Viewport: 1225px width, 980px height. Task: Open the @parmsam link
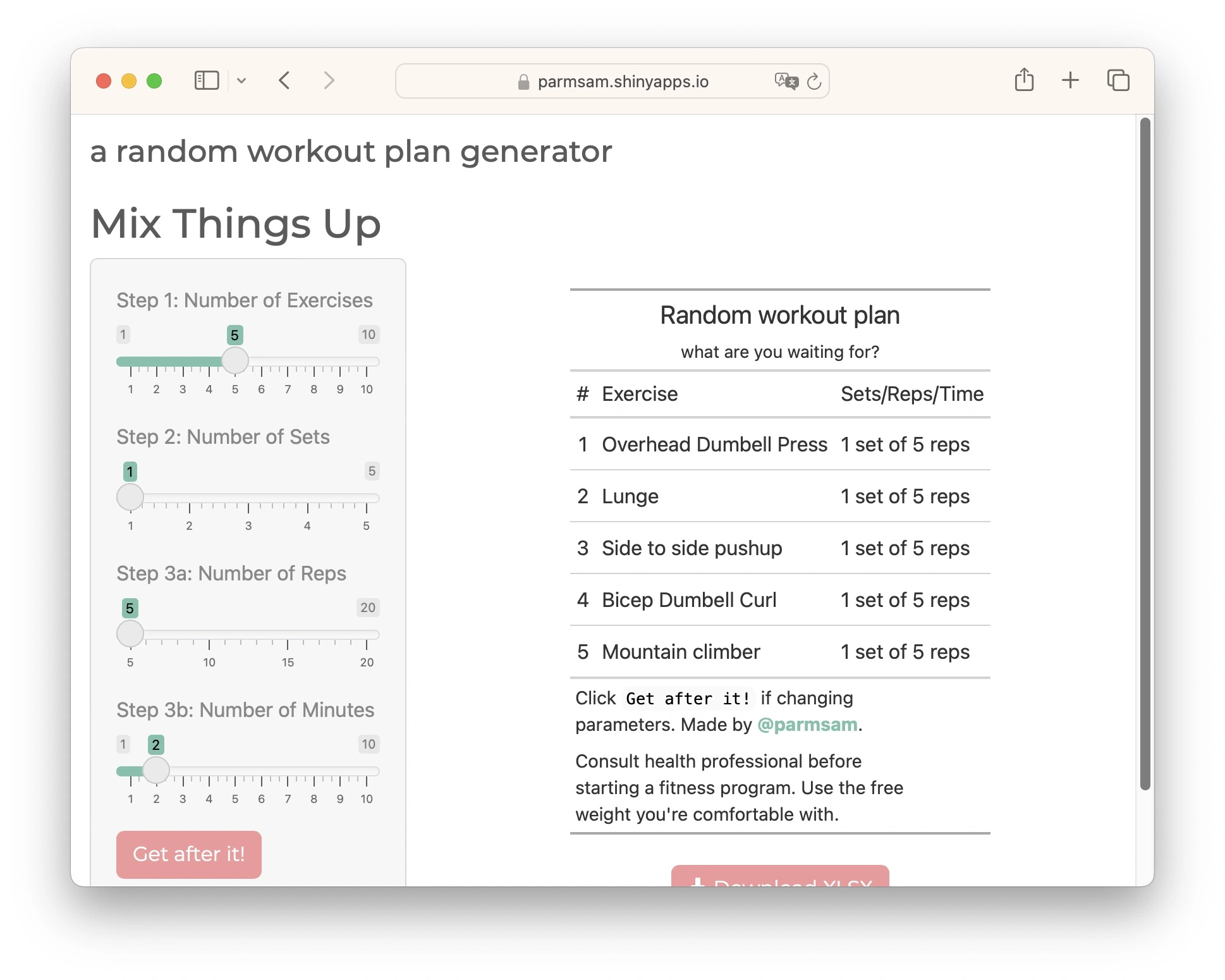(x=807, y=725)
